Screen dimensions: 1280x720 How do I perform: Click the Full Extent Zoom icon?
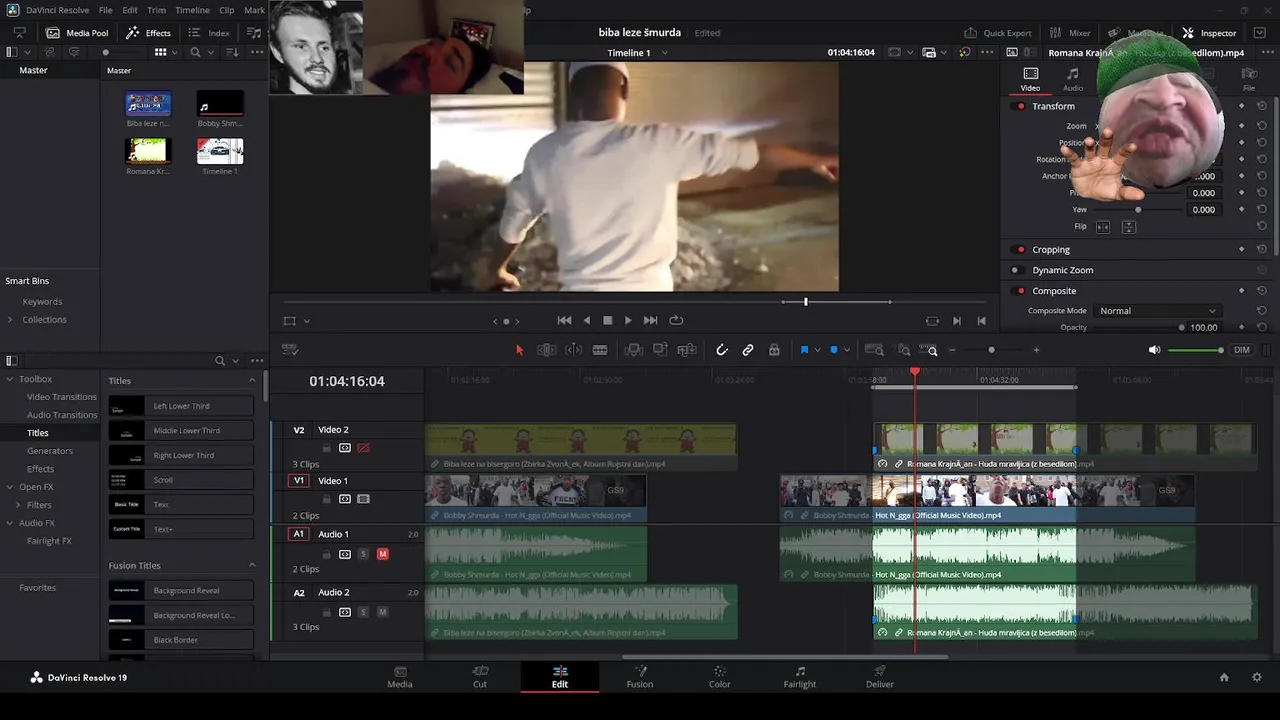tap(874, 350)
